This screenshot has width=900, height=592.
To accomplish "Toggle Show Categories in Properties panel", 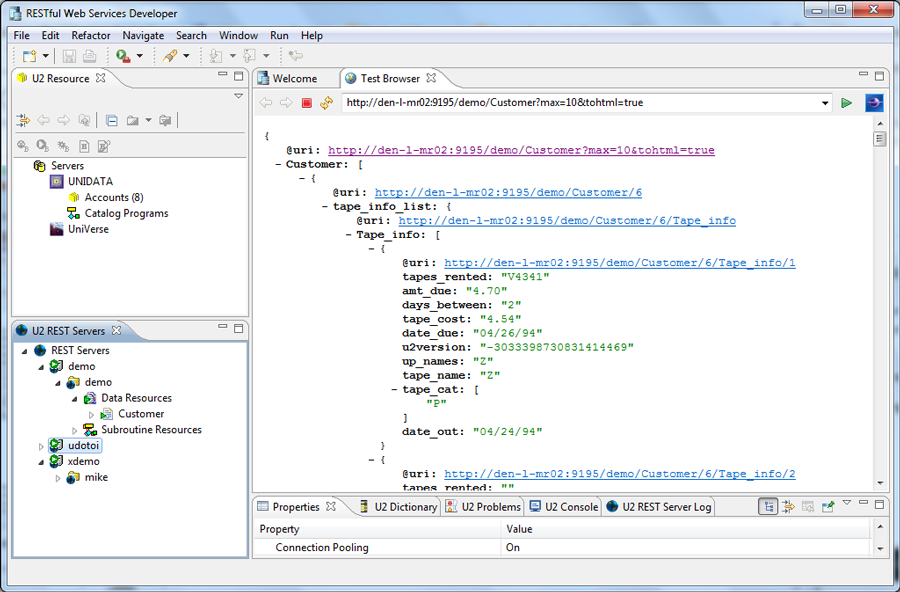I will 768,506.
